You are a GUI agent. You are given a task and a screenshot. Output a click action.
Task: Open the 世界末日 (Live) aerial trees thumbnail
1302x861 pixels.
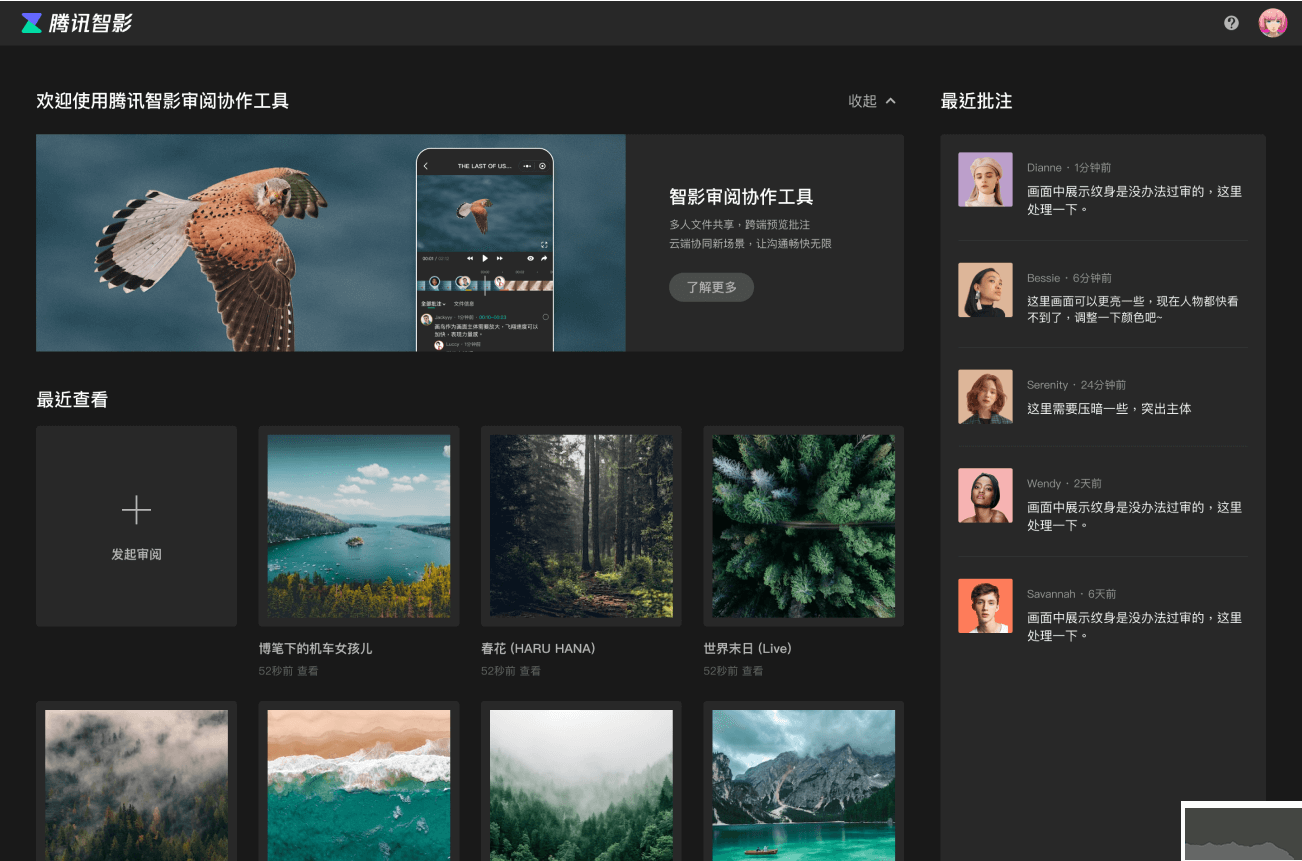click(803, 526)
